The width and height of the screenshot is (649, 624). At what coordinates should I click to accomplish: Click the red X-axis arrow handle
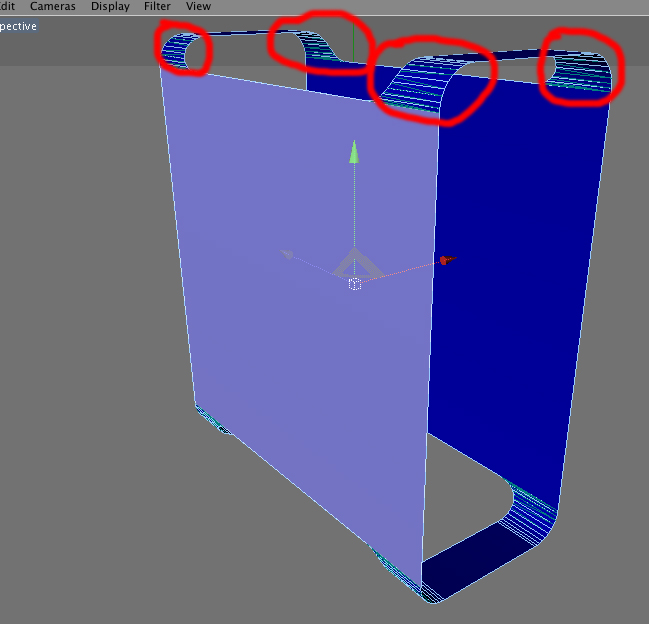(448, 260)
